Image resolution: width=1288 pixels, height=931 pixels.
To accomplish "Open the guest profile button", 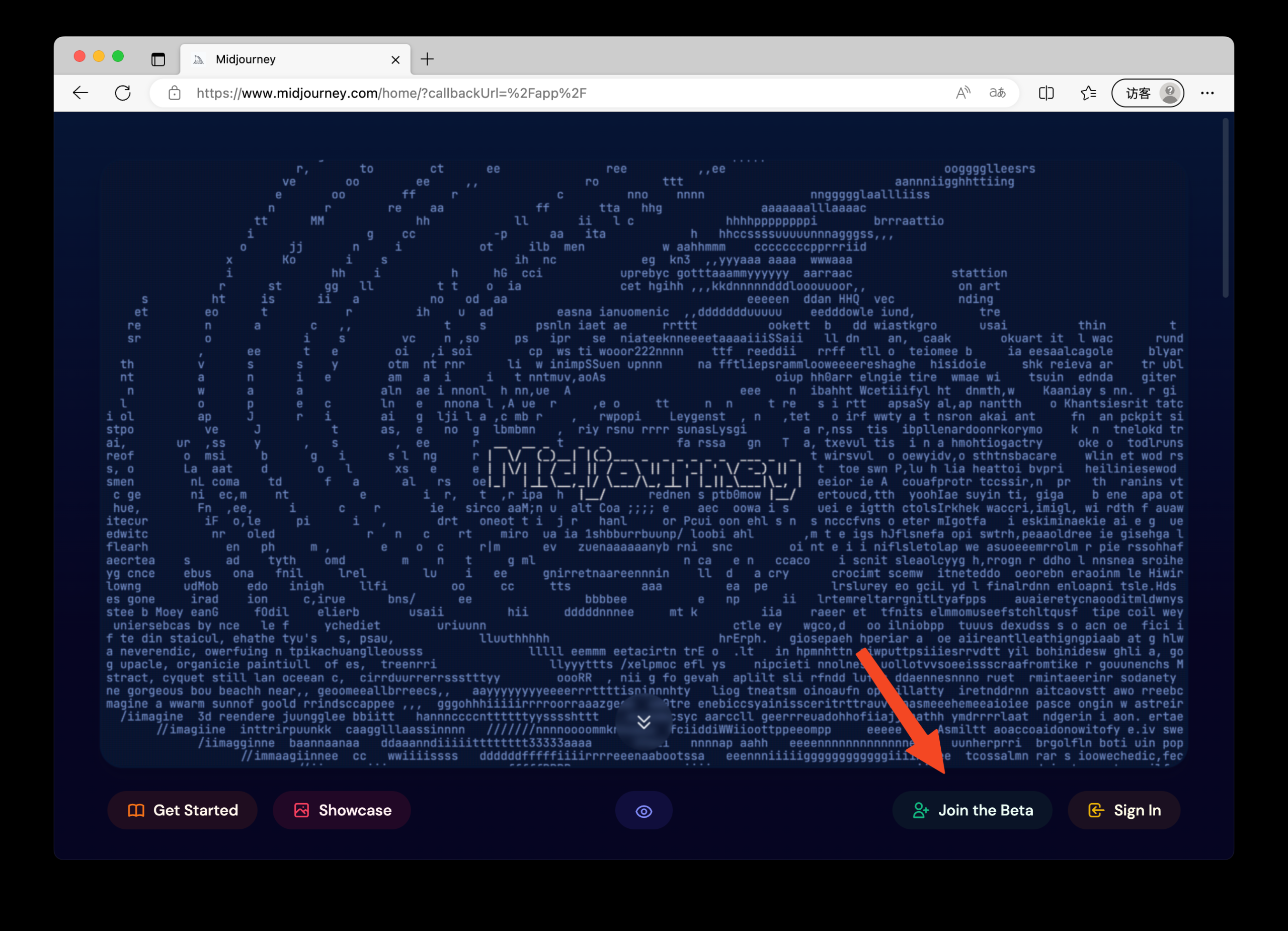I will (1147, 93).
